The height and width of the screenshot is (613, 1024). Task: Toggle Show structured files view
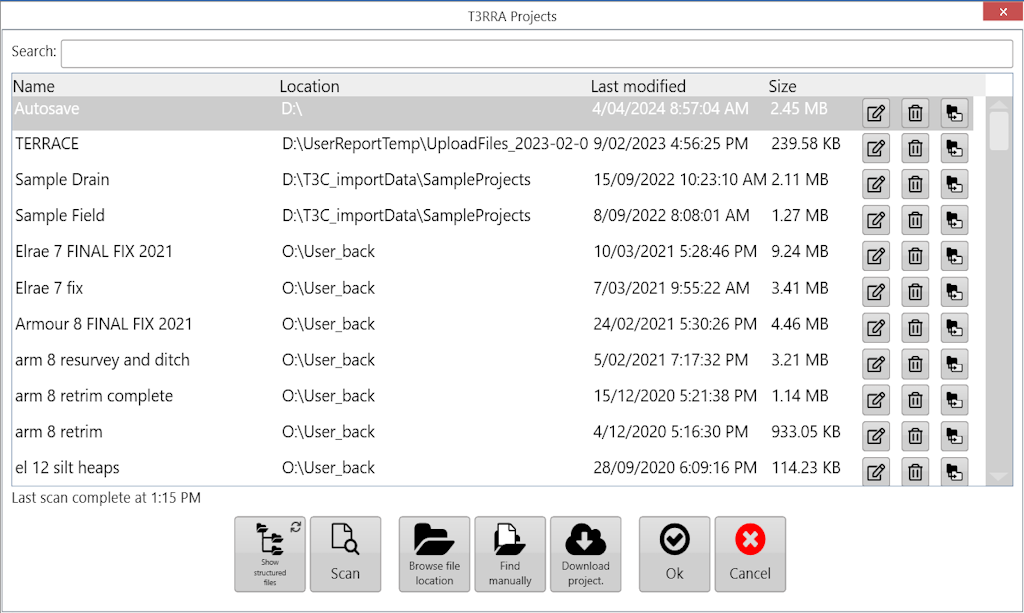[270, 554]
